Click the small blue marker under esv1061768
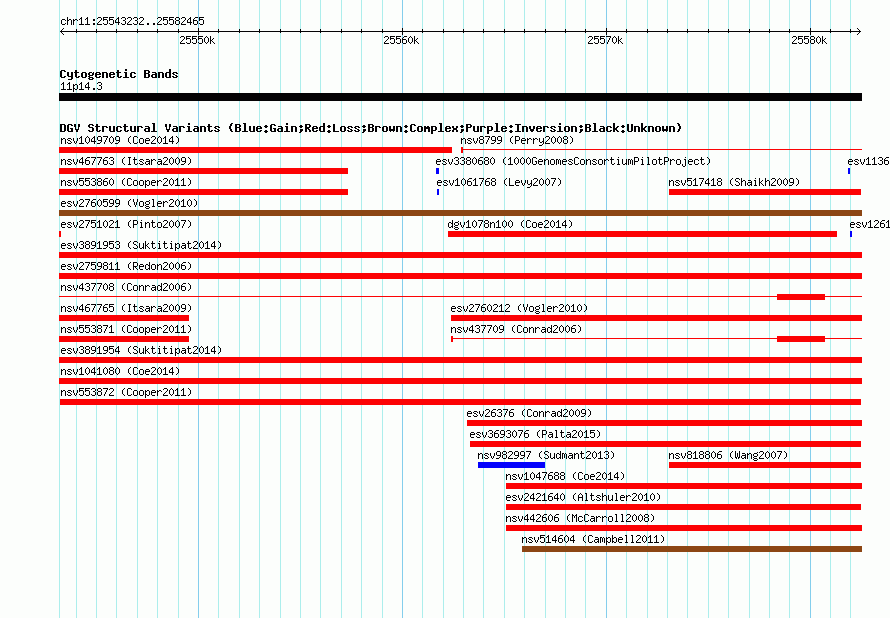The height and width of the screenshot is (618, 890). tap(438, 192)
